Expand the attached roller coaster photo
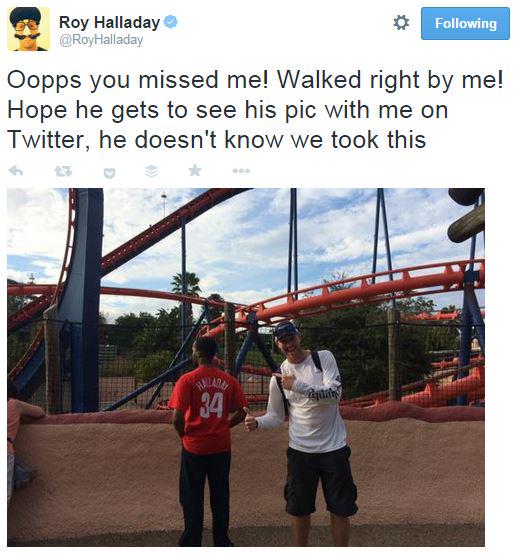515x557 pixels. coord(246,367)
